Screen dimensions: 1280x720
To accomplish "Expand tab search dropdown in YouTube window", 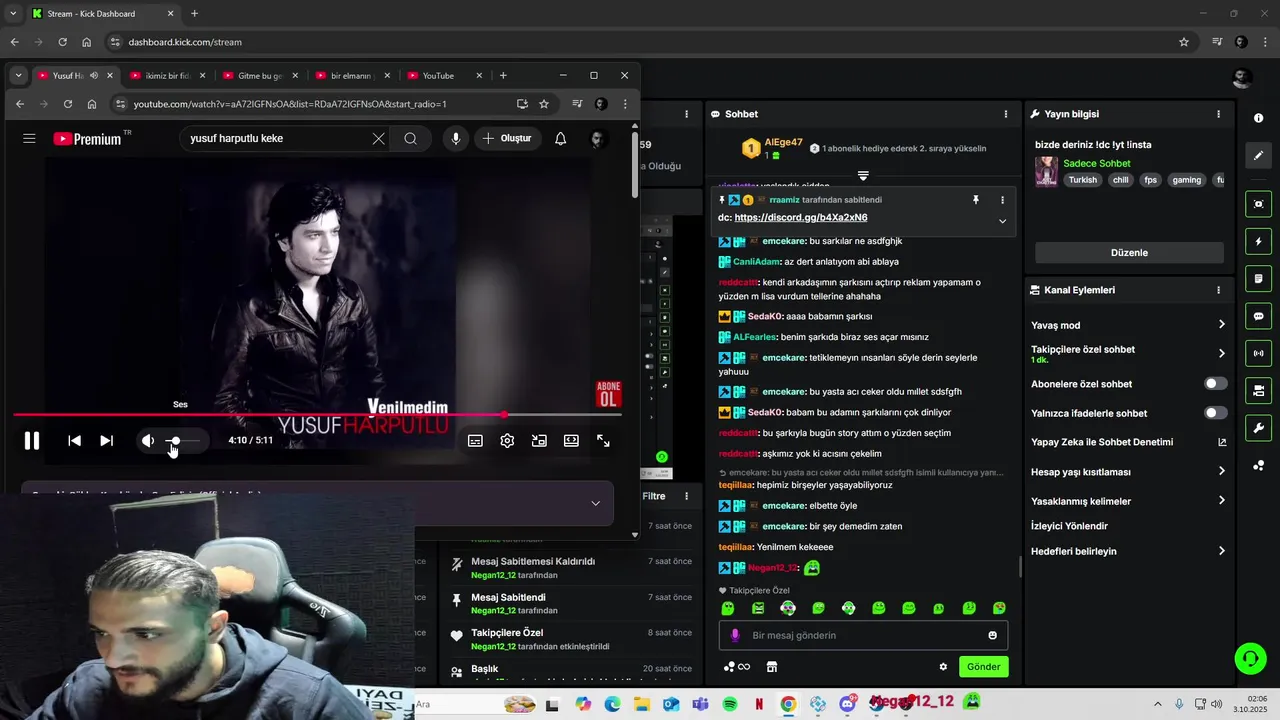I will pyautogui.click(x=18, y=76).
